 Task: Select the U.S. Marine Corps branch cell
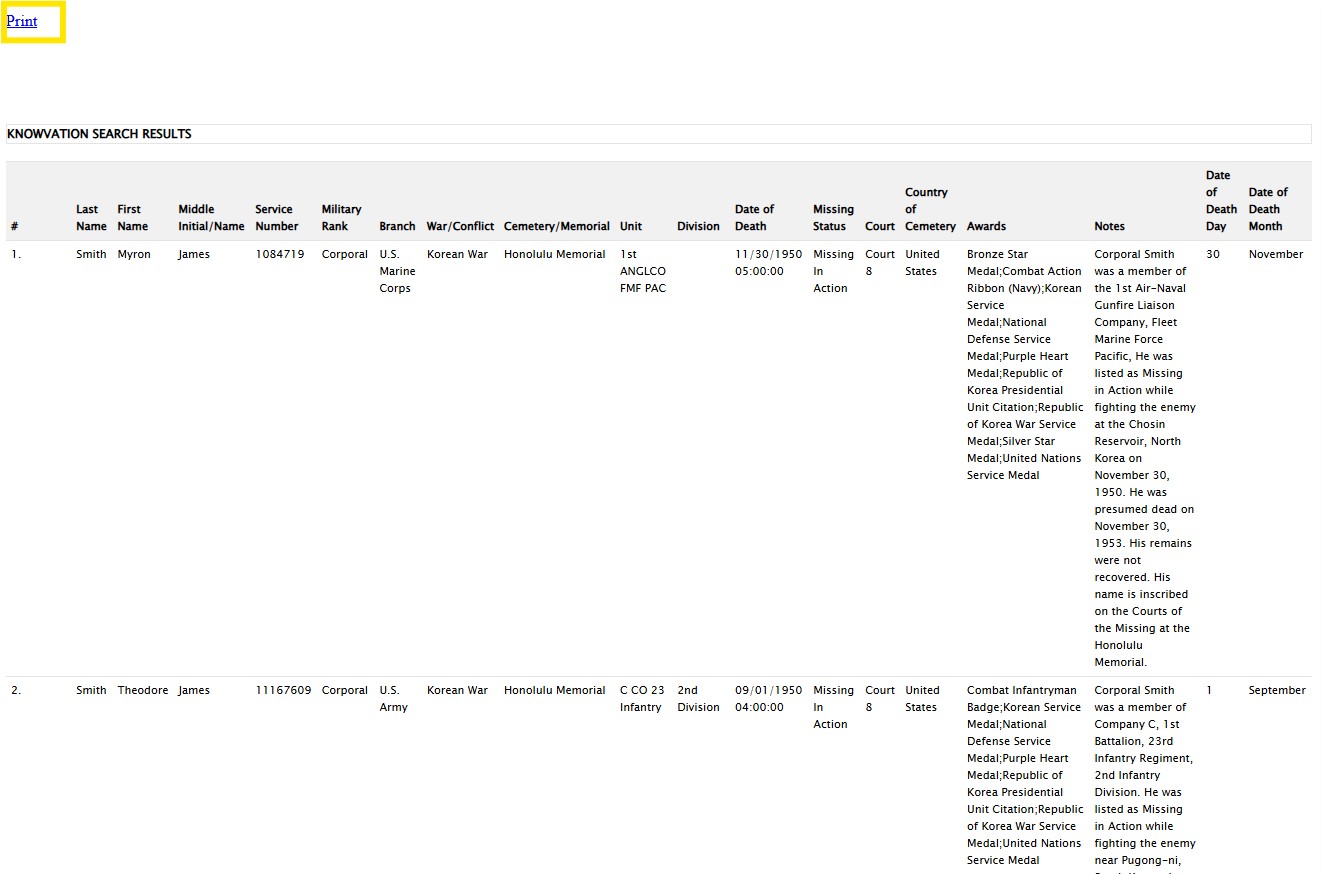[x=397, y=271]
